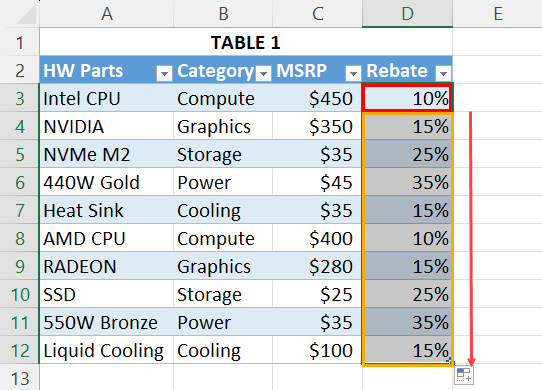Select row 12 header
This screenshot has height=390, width=542.
[19, 350]
